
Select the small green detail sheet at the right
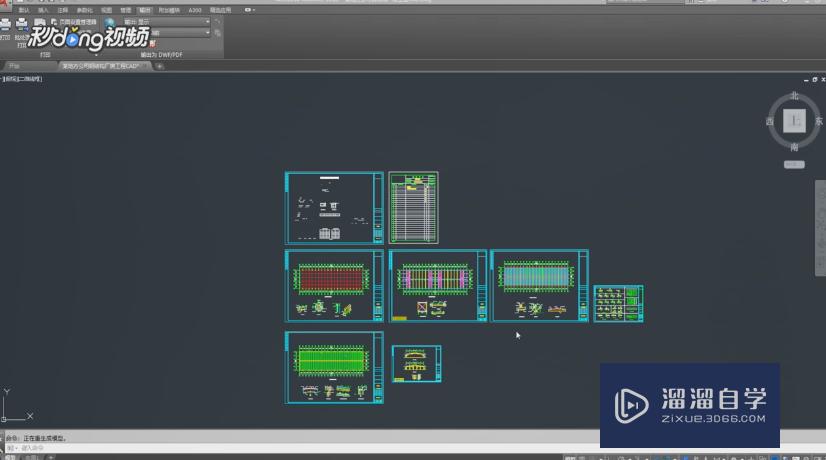618,304
